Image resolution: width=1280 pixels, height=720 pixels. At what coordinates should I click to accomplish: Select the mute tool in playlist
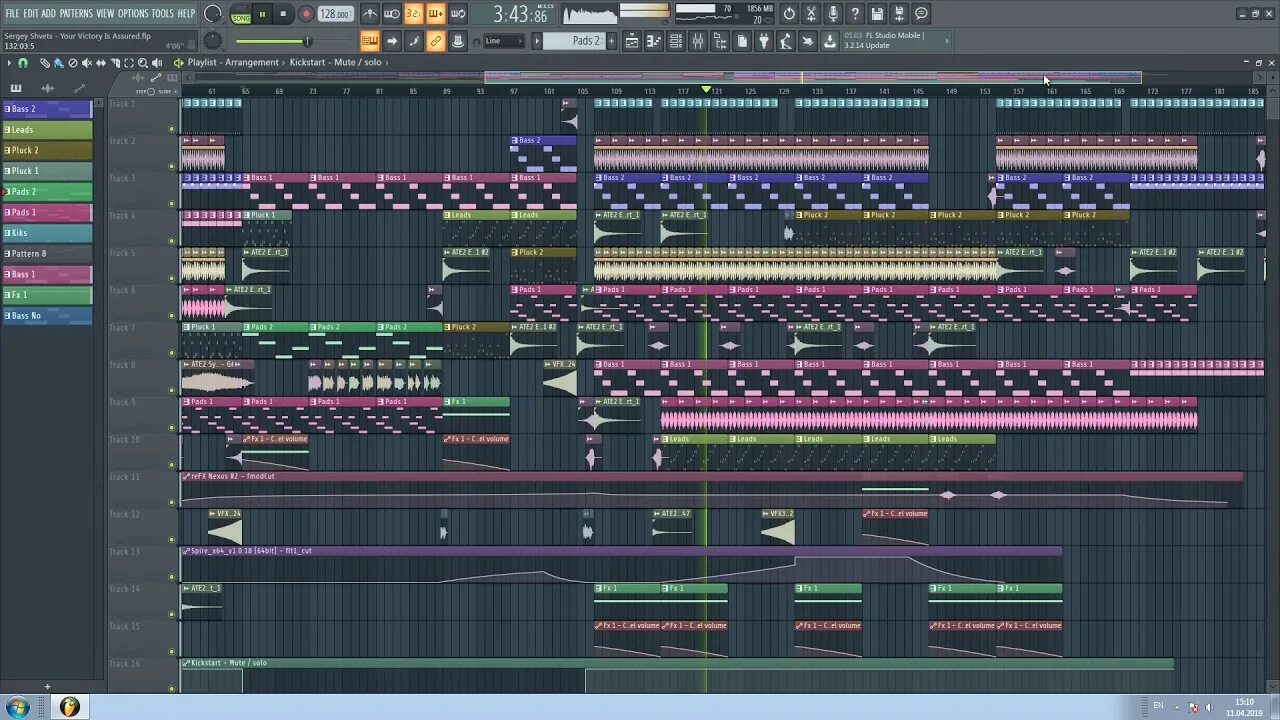tap(86, 63)
